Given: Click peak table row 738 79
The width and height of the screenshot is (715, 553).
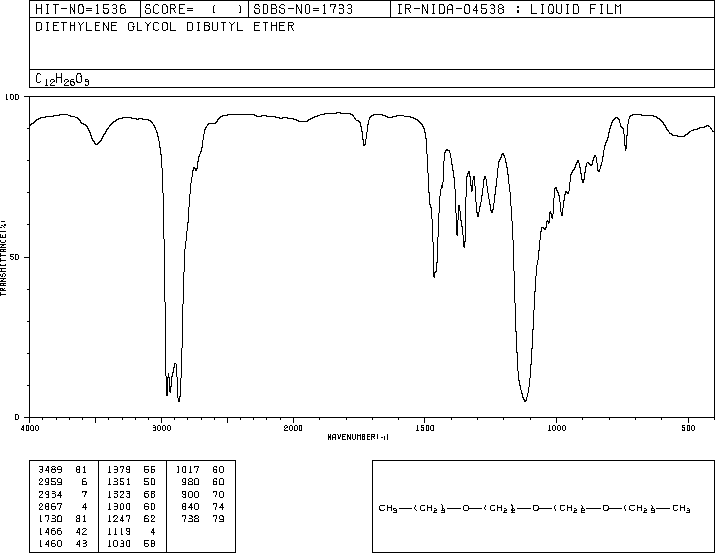Looking at the screenshot, I should tap(202, 519).
